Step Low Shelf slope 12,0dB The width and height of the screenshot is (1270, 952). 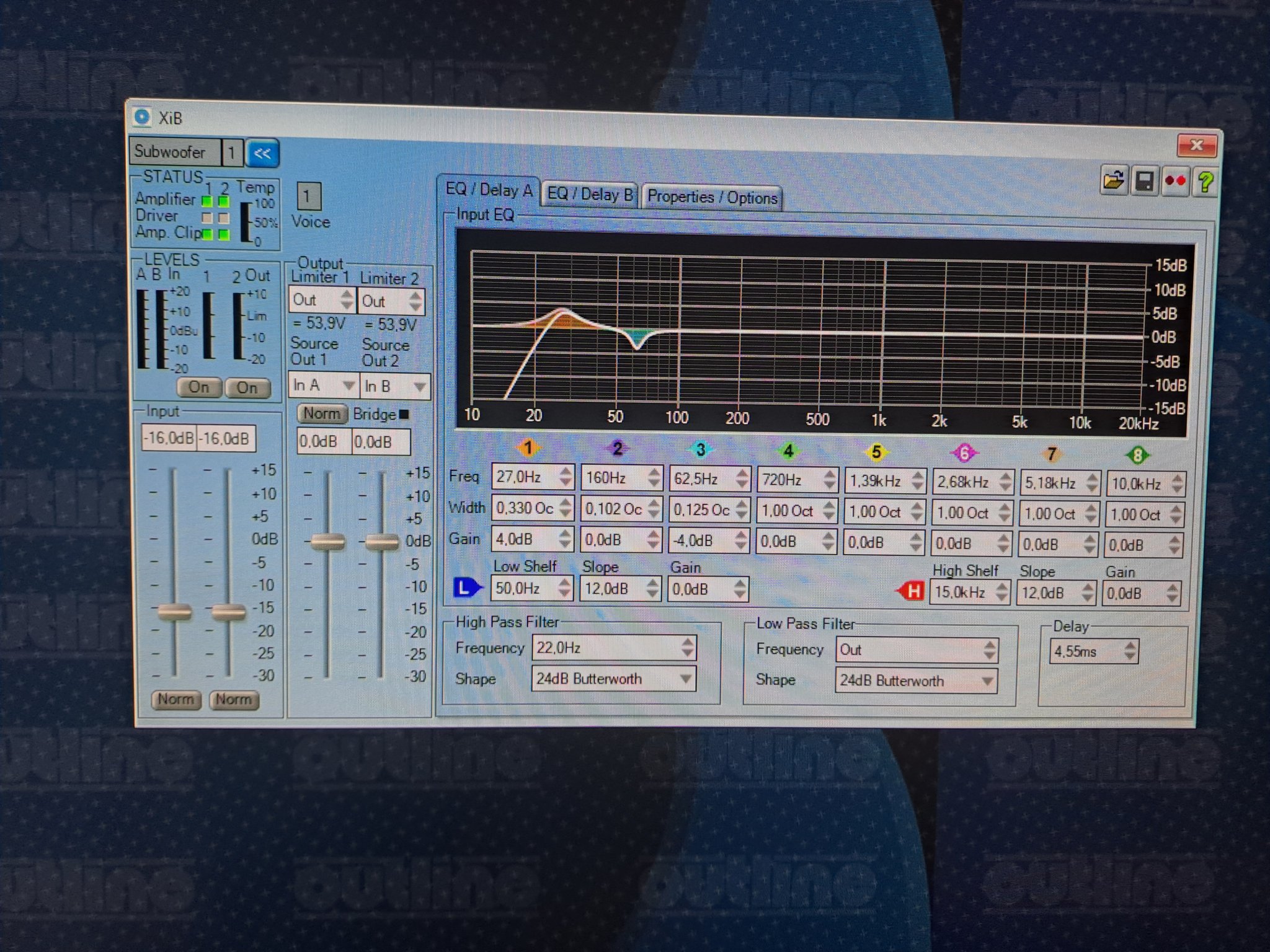(x=652, y=589)
